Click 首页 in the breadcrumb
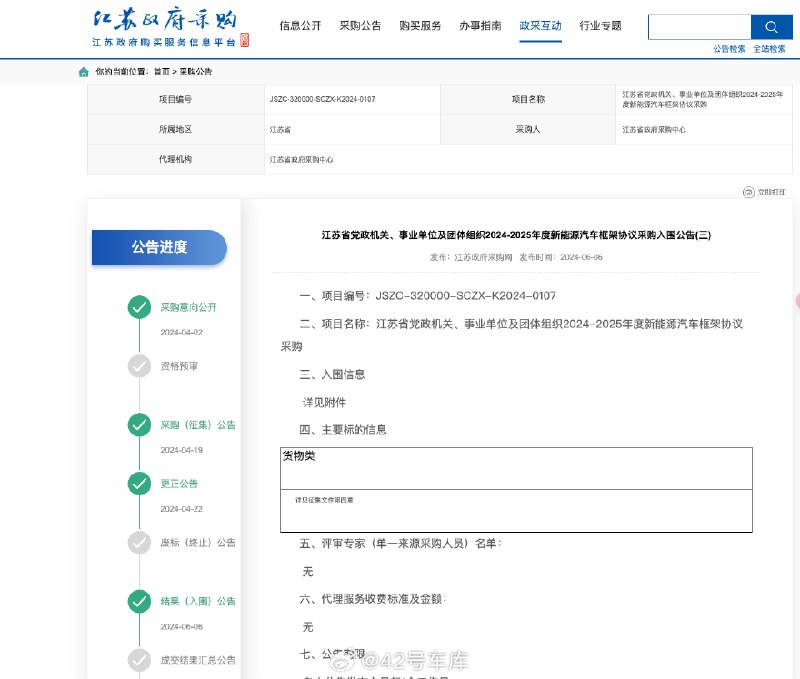 pos(162,72)
